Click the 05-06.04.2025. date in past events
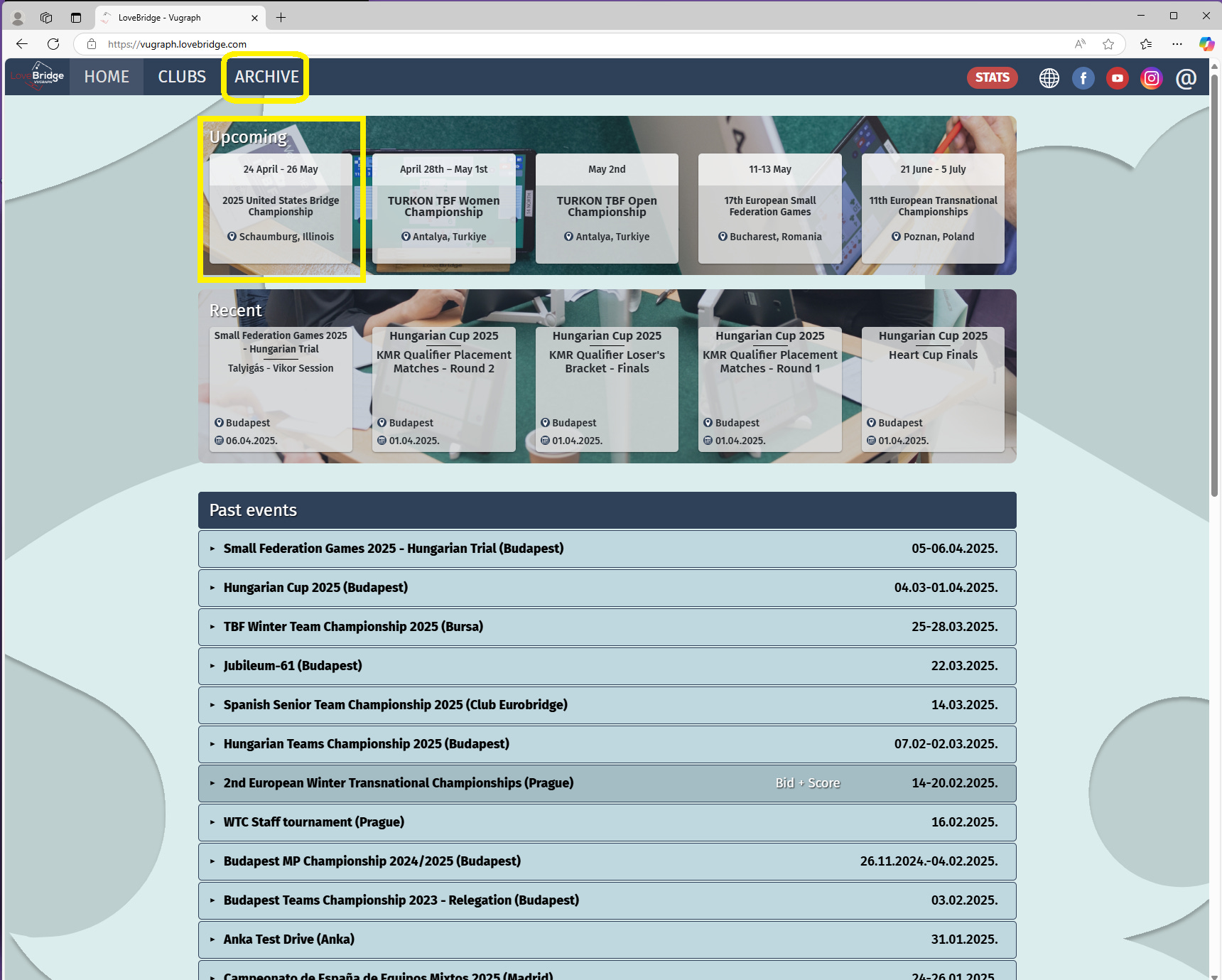1222x980 pixels. [955, 549]
